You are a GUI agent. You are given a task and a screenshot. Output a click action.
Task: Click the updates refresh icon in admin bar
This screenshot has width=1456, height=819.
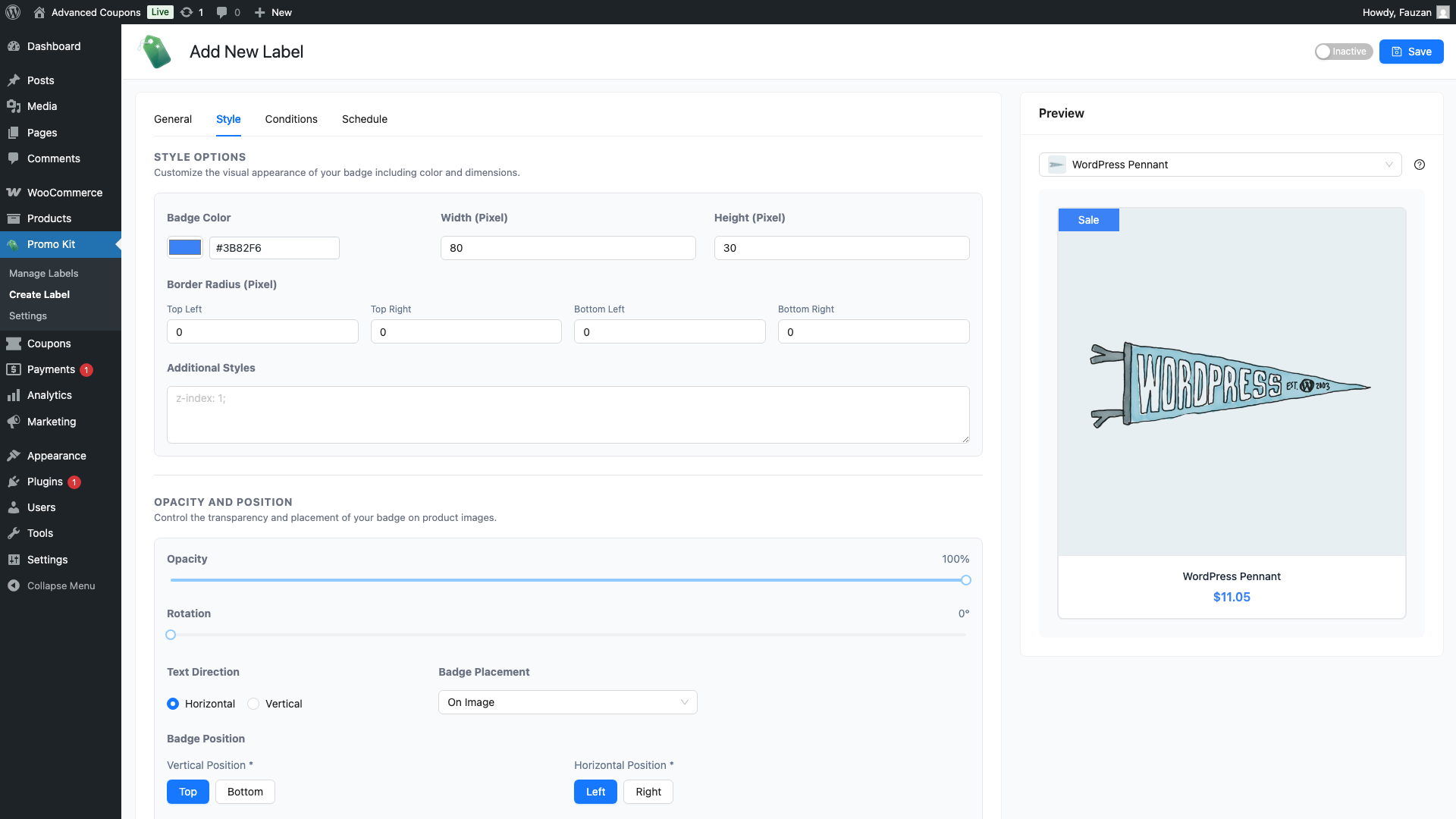[187, 12]
